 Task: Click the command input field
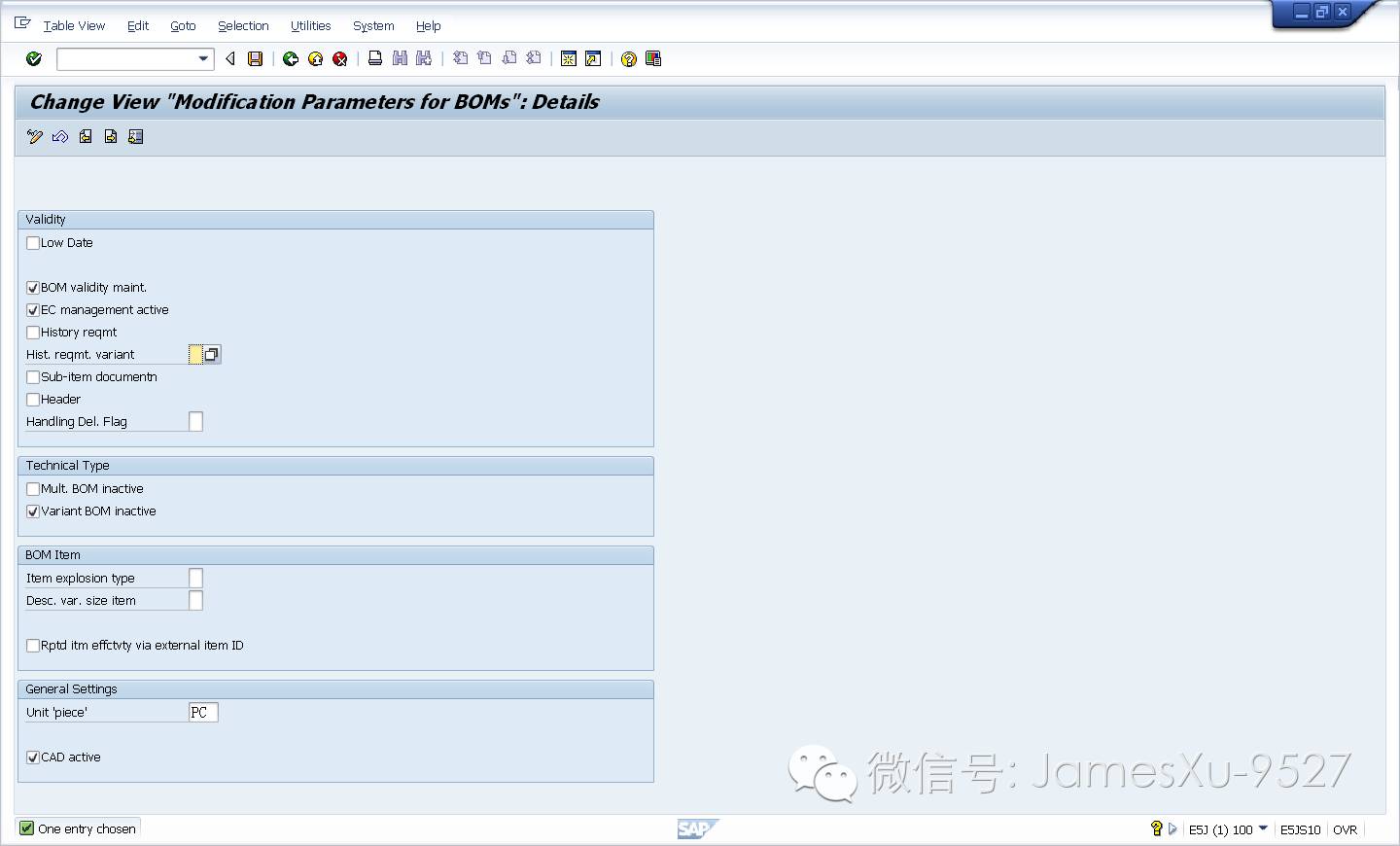point(126,59)
